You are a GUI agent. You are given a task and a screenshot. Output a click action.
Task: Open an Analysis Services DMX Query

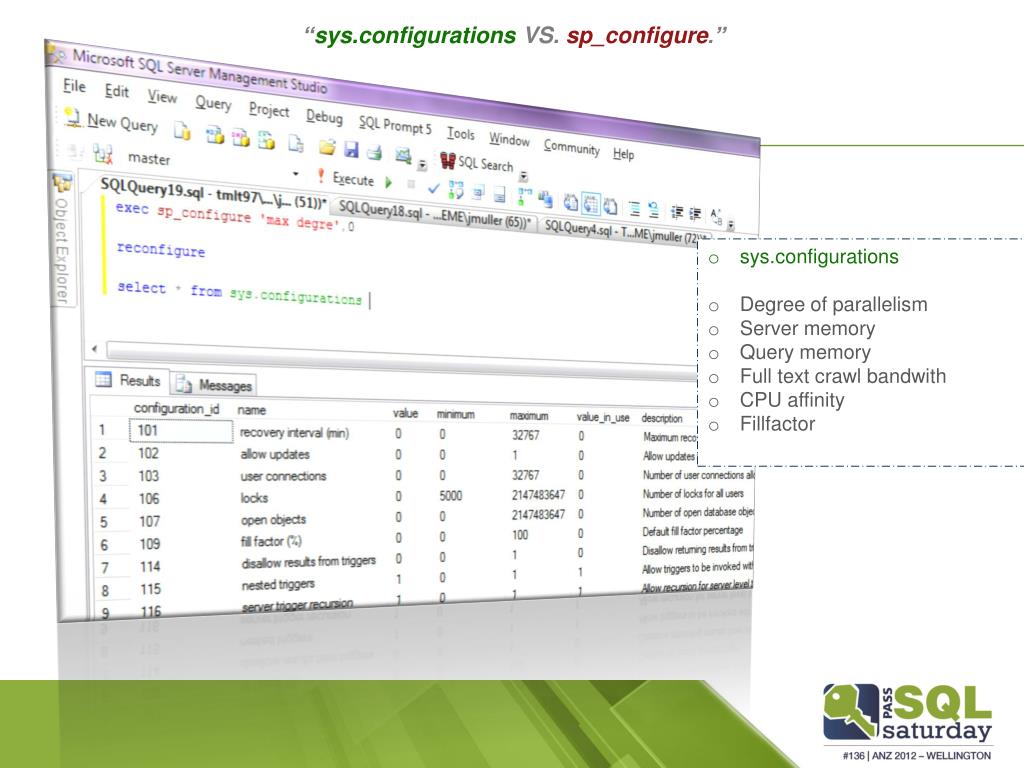point(240,138)
